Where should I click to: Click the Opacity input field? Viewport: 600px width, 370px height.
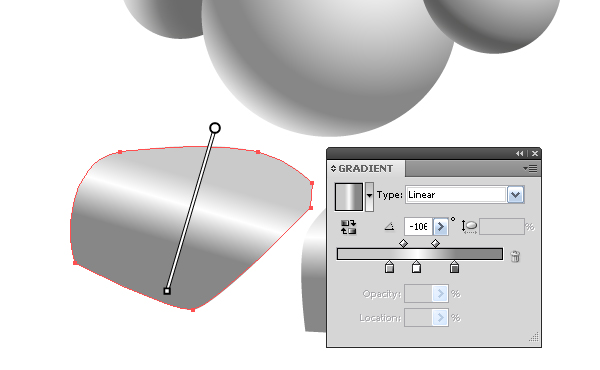418,294
